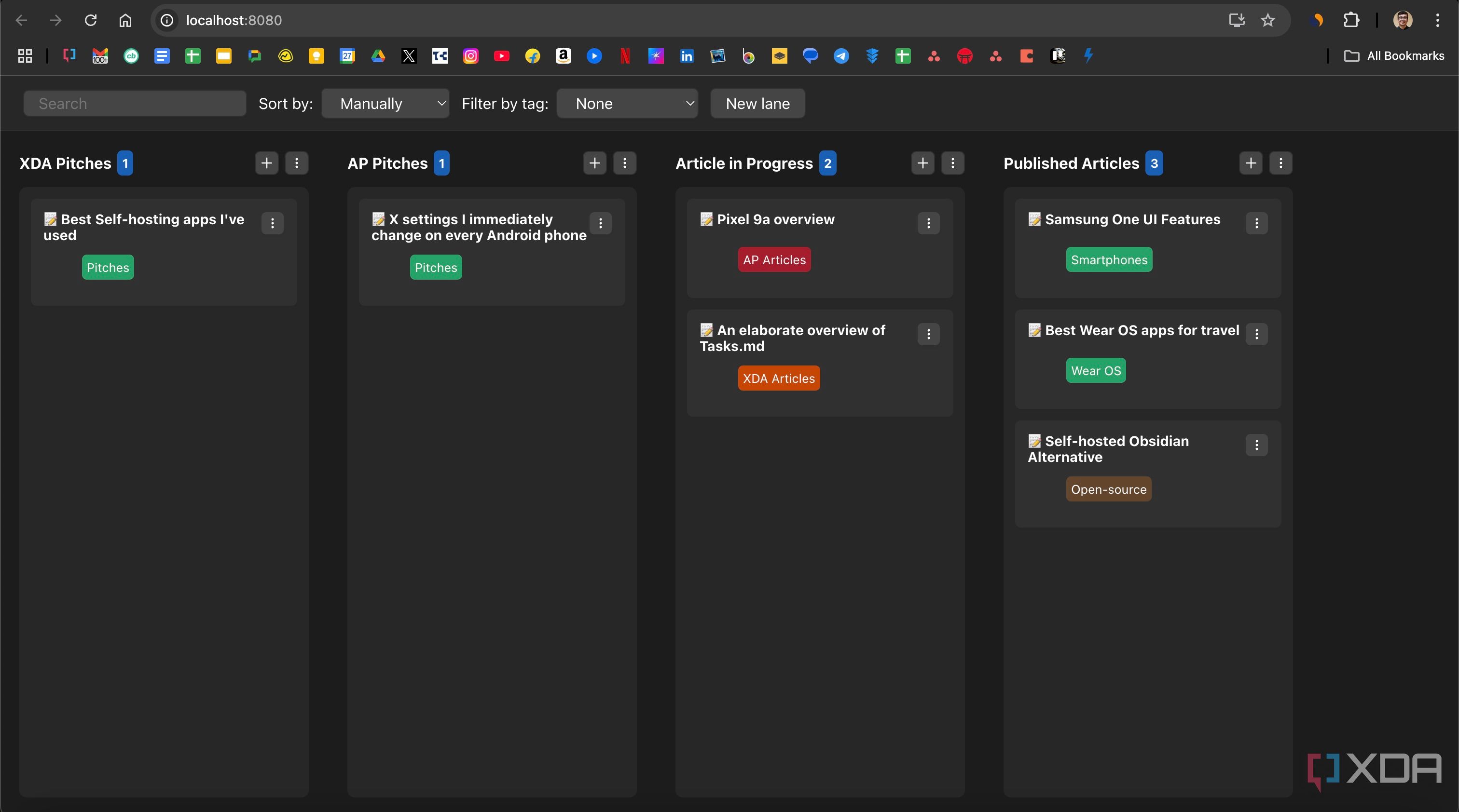Image resolution: width=1459 pixels, height=812 pixels.
Task: Go to browser home page
Action: pos(125,20)
